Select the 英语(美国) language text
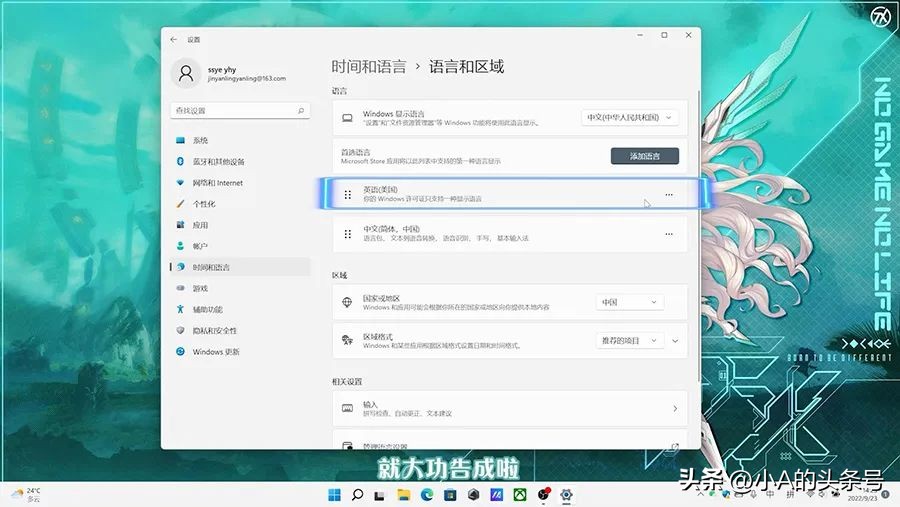 click(380, 189)
